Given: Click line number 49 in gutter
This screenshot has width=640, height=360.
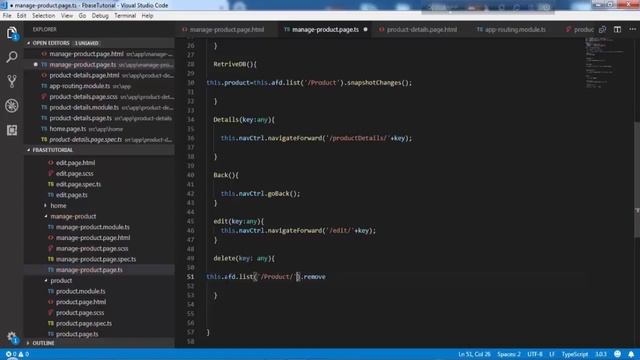Looking at the screenshot, I should (190, 258).
